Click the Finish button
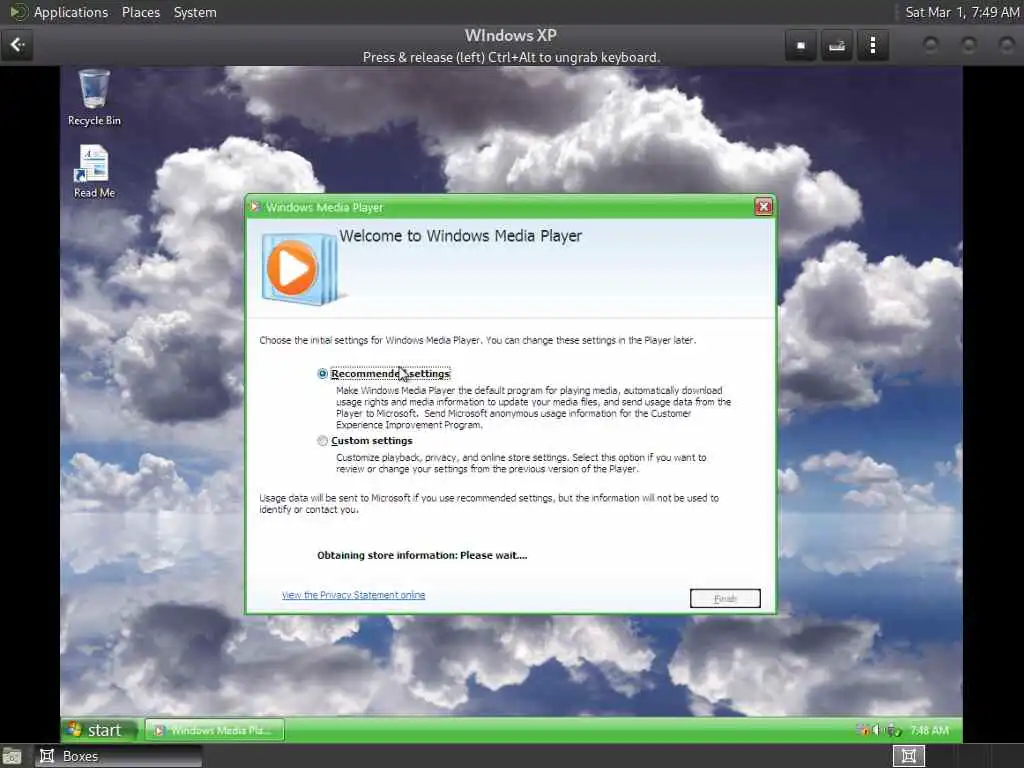Viewport: 1024px width, 768px height. tap(725, 598)
